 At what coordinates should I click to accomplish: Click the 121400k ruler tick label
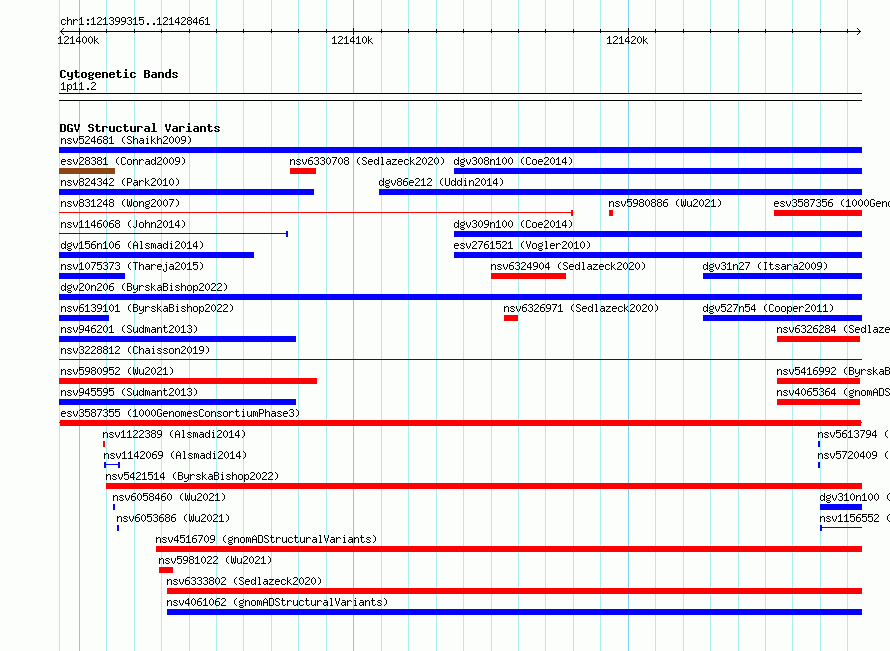tap(78, 40)
